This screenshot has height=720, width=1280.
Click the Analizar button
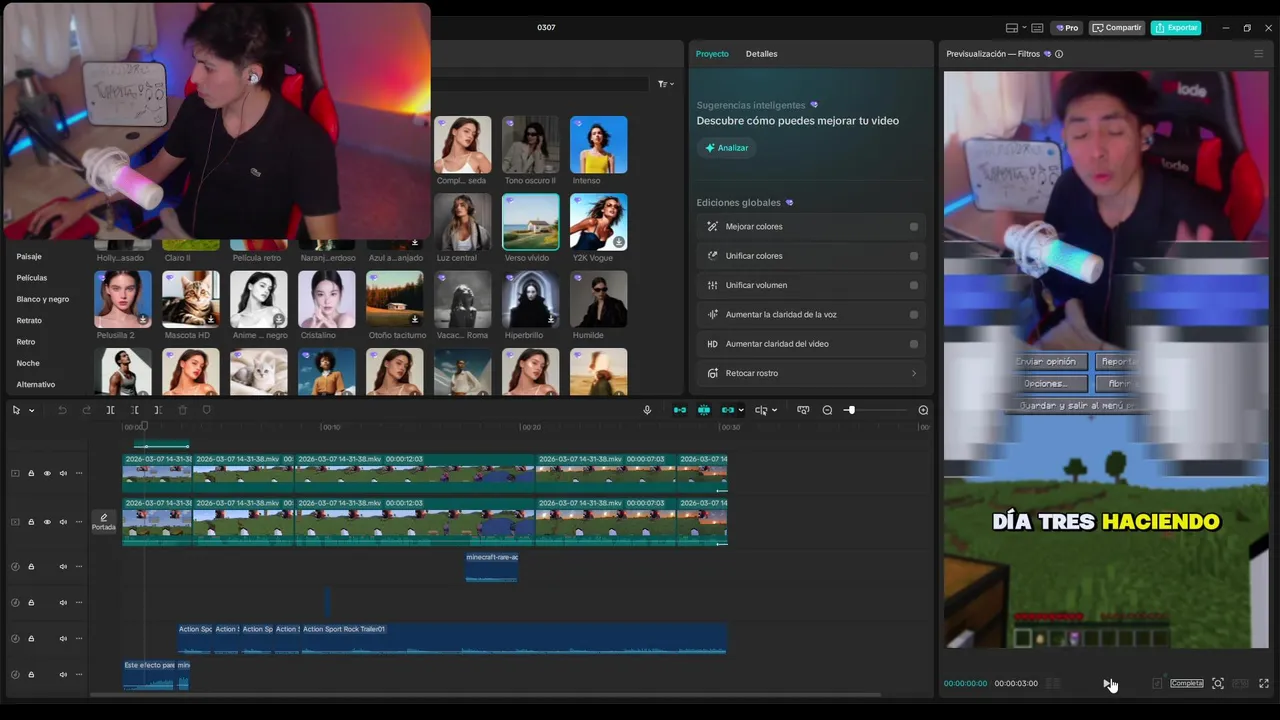click(726, 148)
